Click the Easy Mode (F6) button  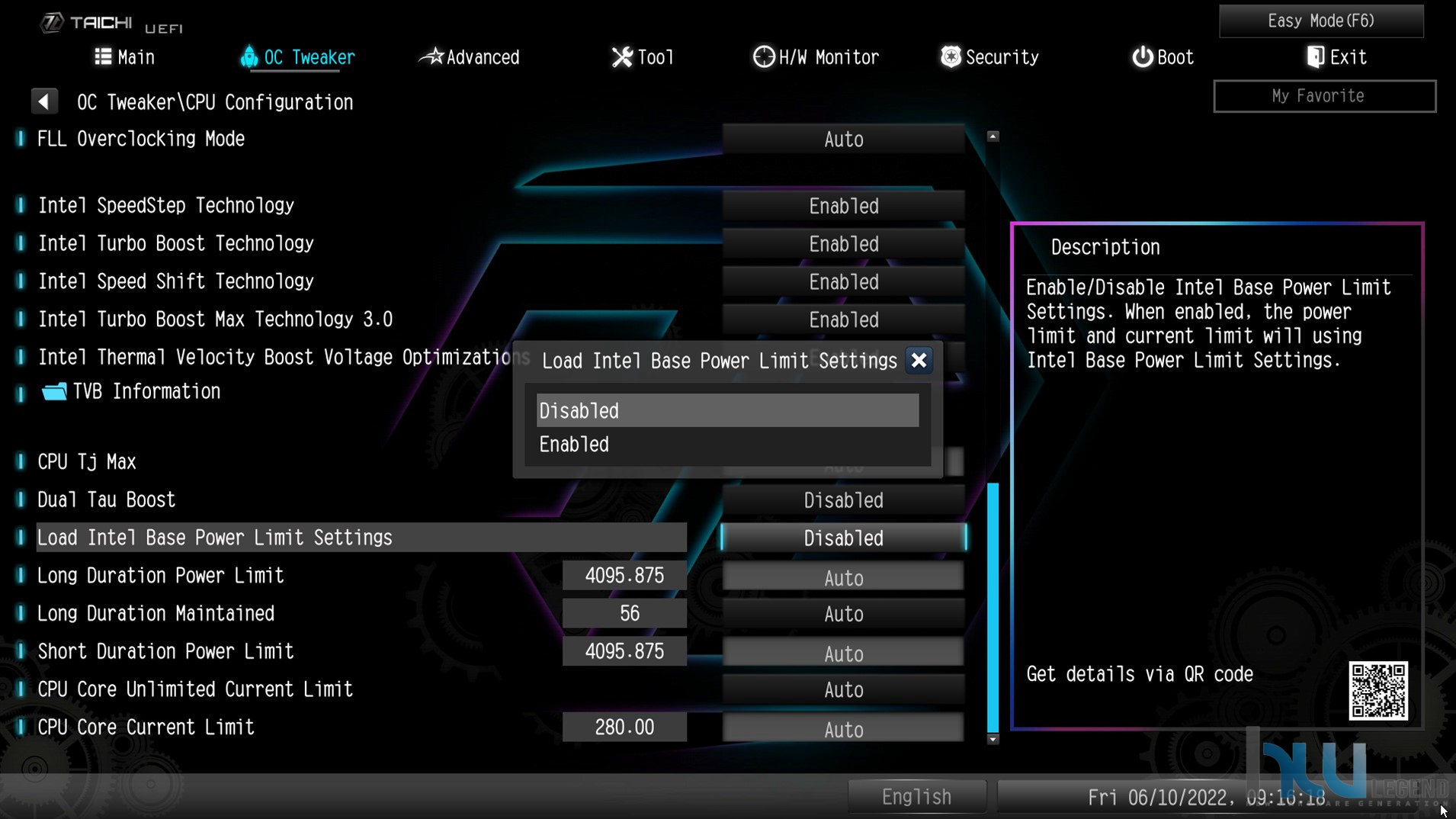pyautogui.click(x=1321, y=21)
